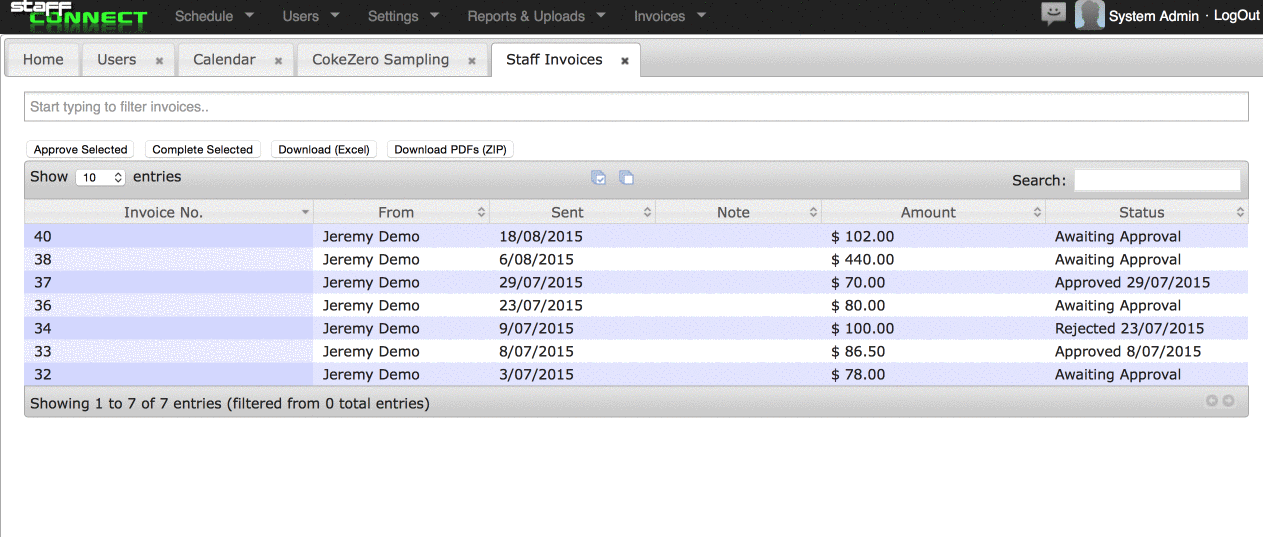The image size is (1263, 537).
Task: Select invoice number 36 cell
Action: tap(169, 306)
